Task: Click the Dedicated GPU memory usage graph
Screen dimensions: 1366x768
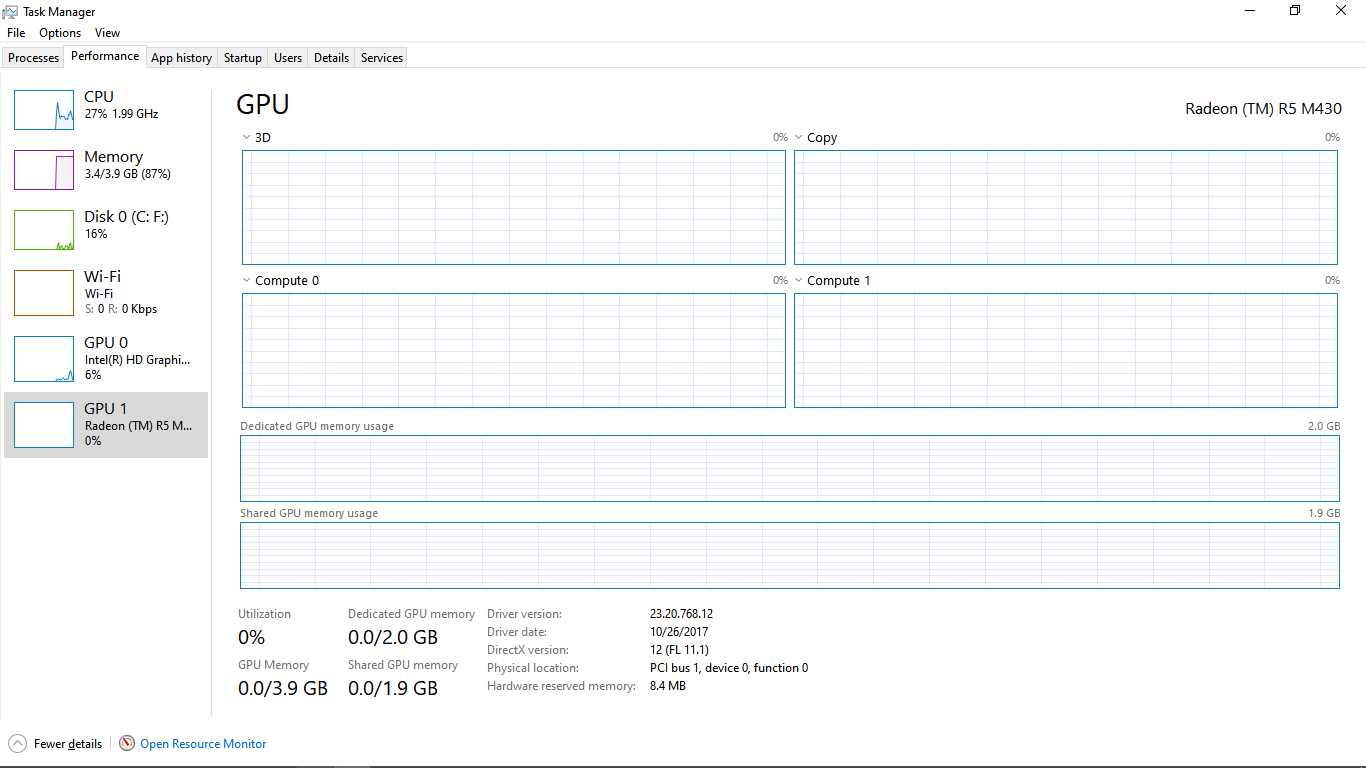Action: coord(790,468)
